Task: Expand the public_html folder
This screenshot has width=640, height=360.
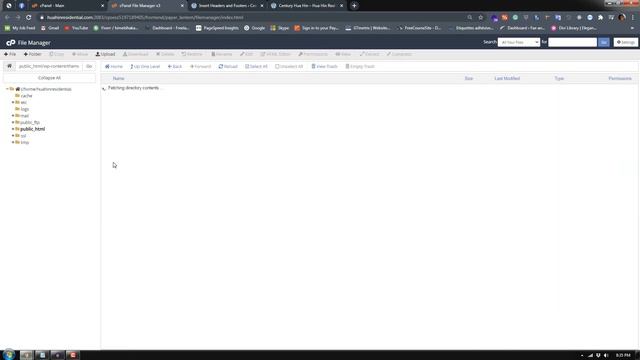Action: pos(13,129)
